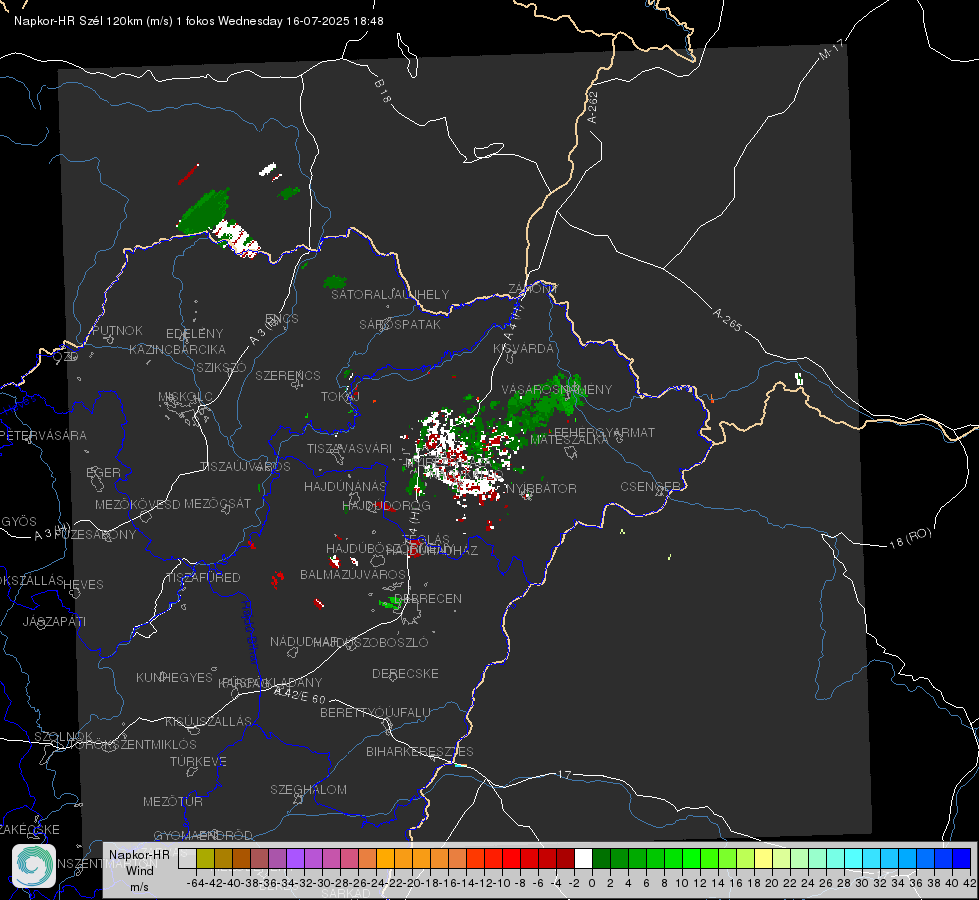Click the MISKOLC city label
Screen dimensions: 979x900
[185, 397]
